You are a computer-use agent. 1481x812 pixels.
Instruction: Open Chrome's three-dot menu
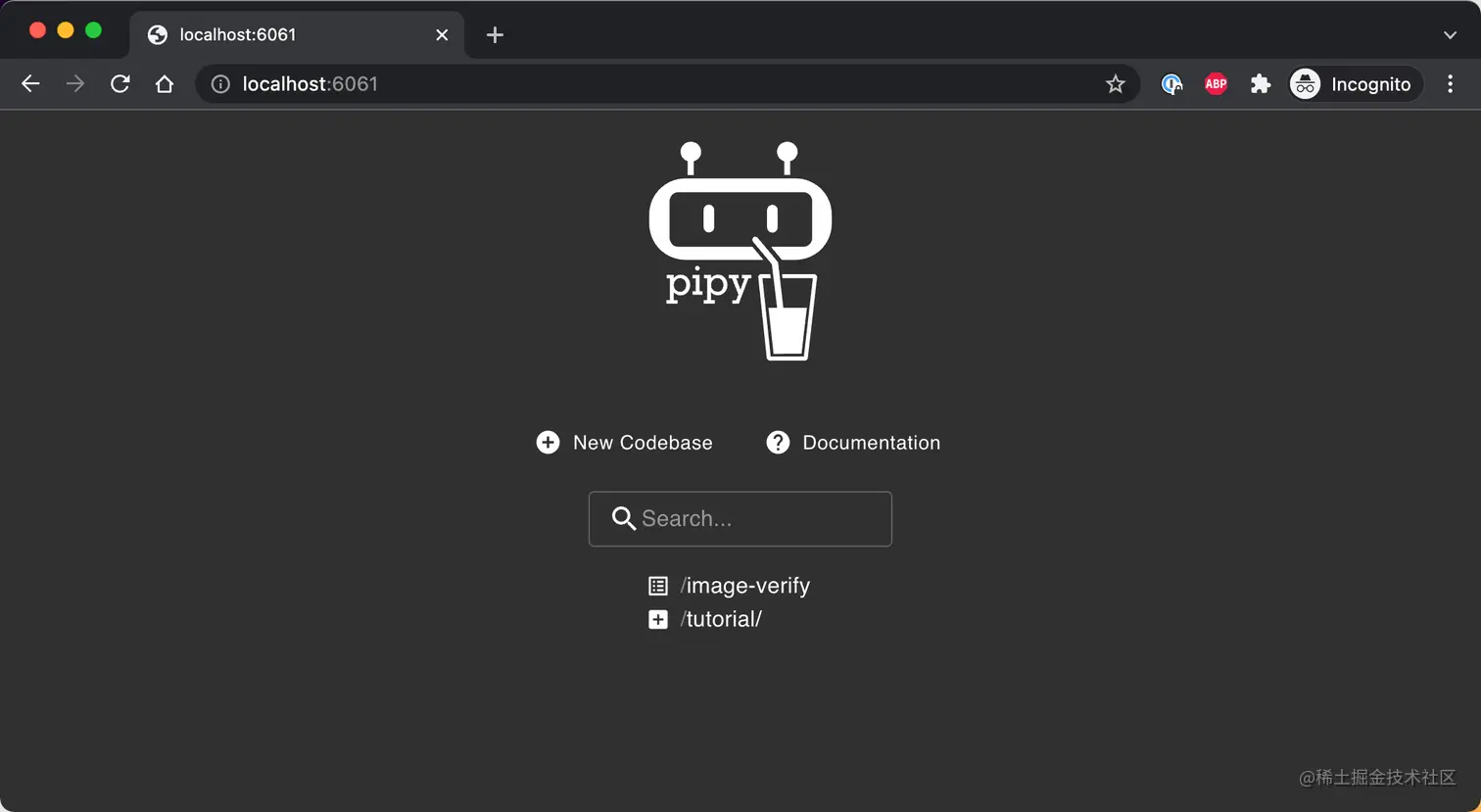click(x=1451, y=84)
